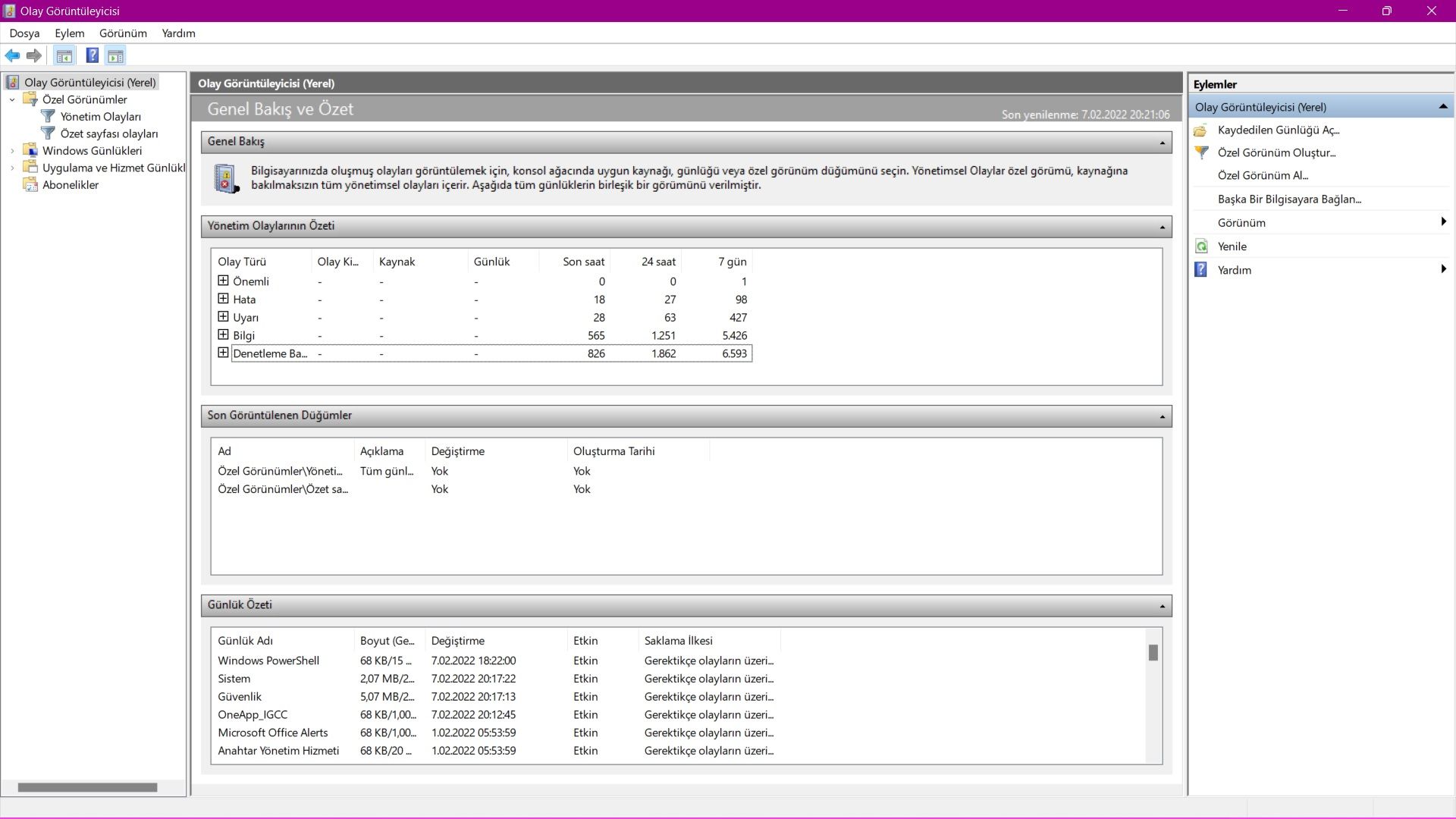Click Başka Bir Bilgisayara Bağlan action
This screenshot has height=819, width=1456.
tap(1289, 199)
